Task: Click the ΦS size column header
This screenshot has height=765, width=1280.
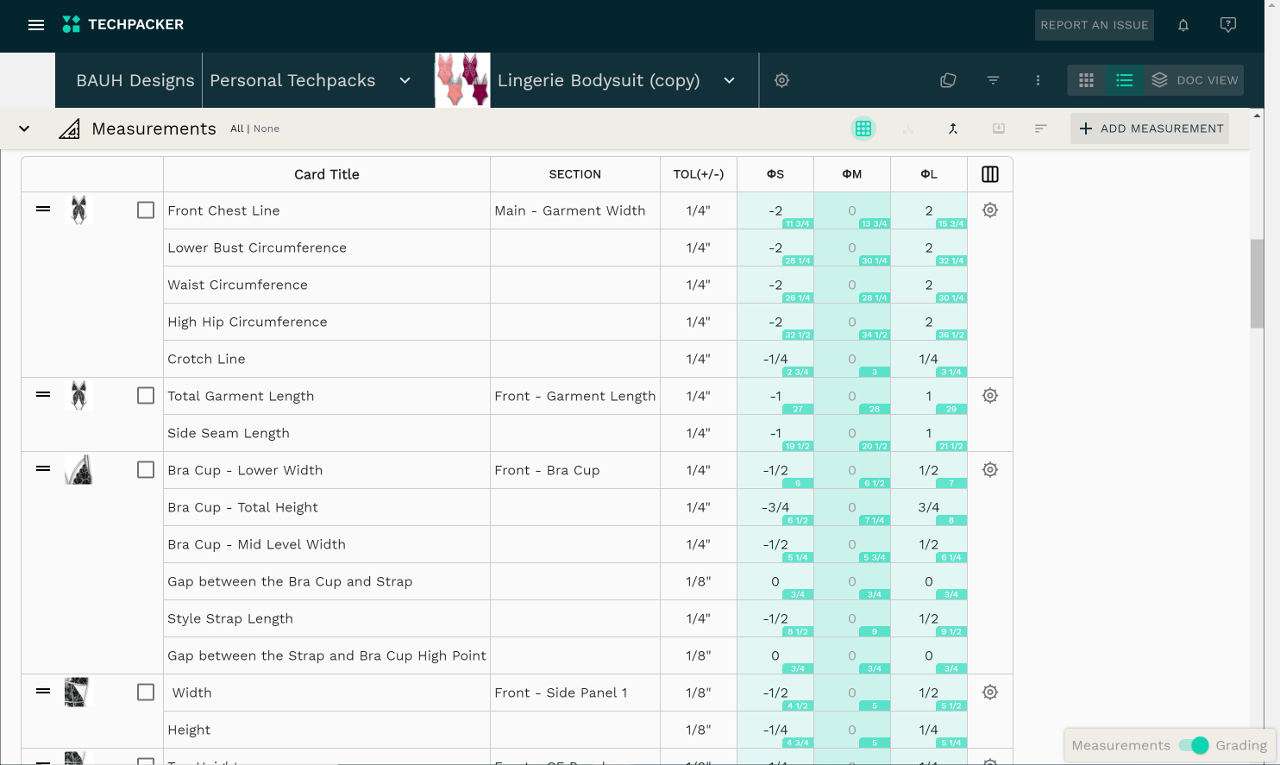Action: (775, 174)
